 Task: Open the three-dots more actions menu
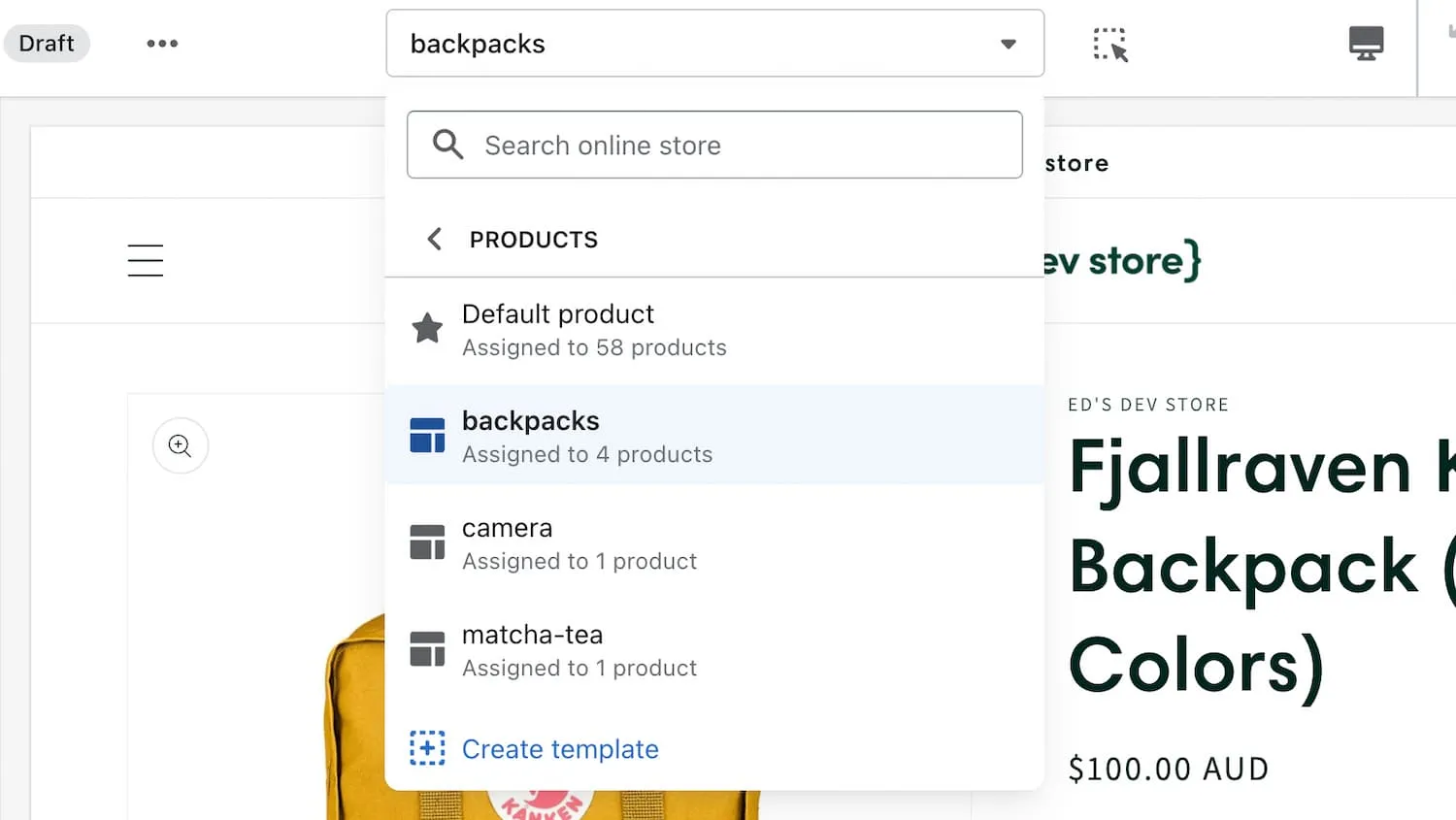tap(162, 44)
